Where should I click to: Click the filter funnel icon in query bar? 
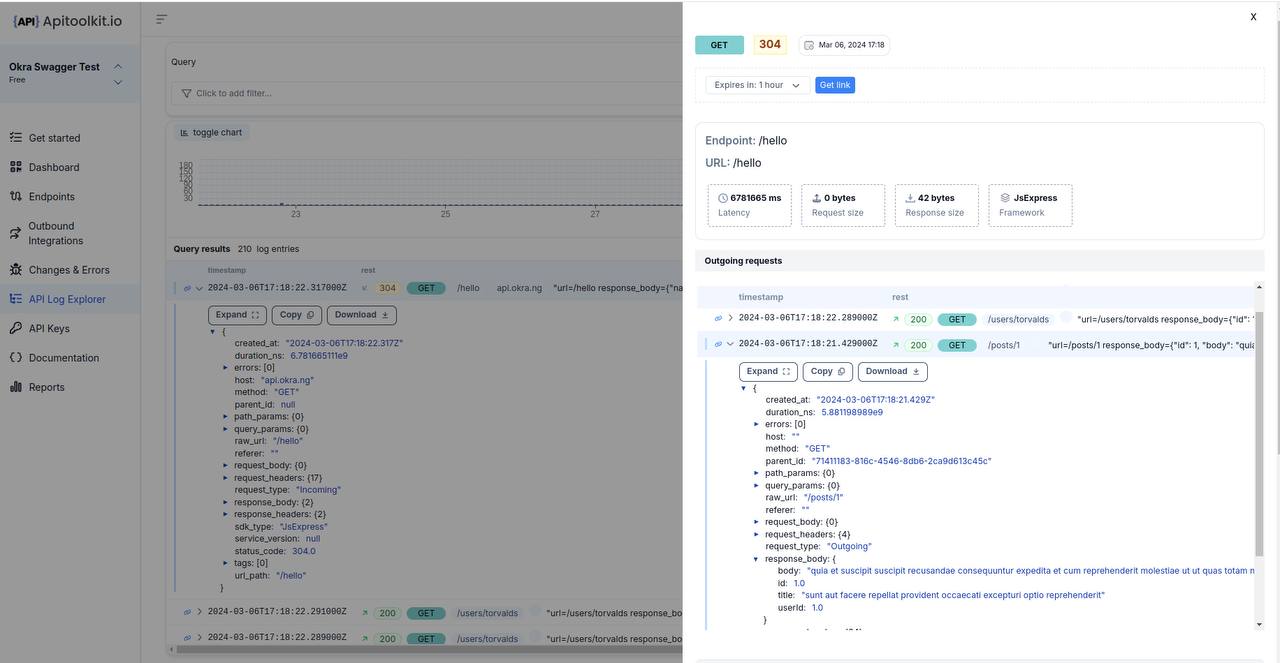(185, 93)
